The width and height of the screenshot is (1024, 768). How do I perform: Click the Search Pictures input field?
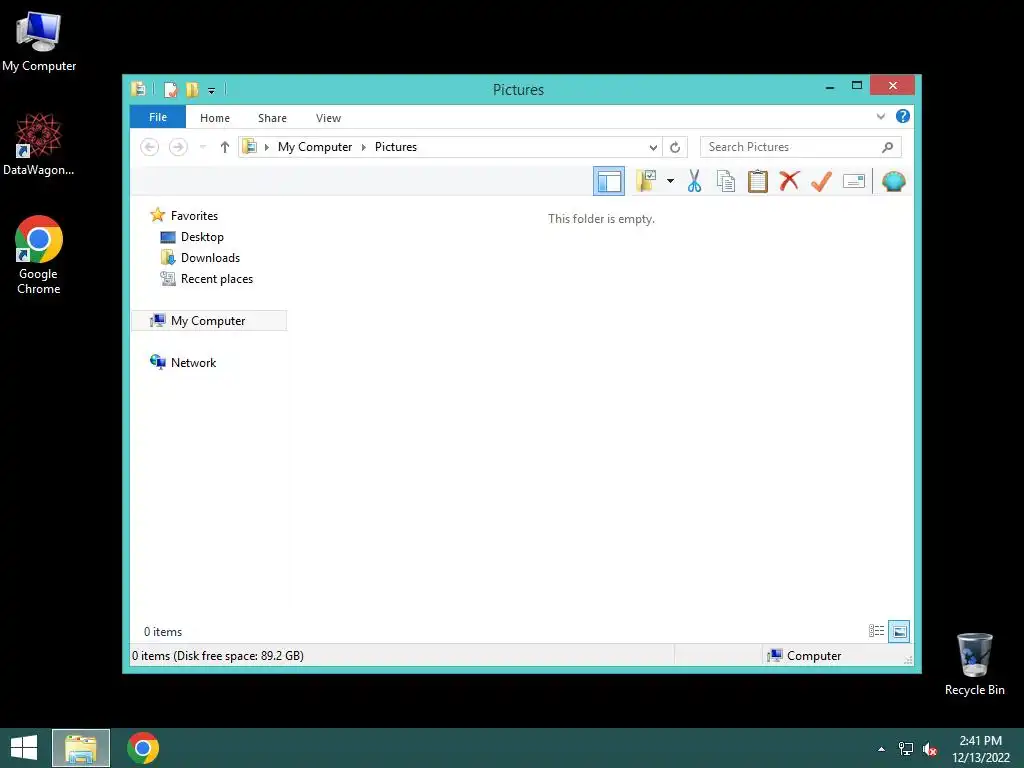800,147
